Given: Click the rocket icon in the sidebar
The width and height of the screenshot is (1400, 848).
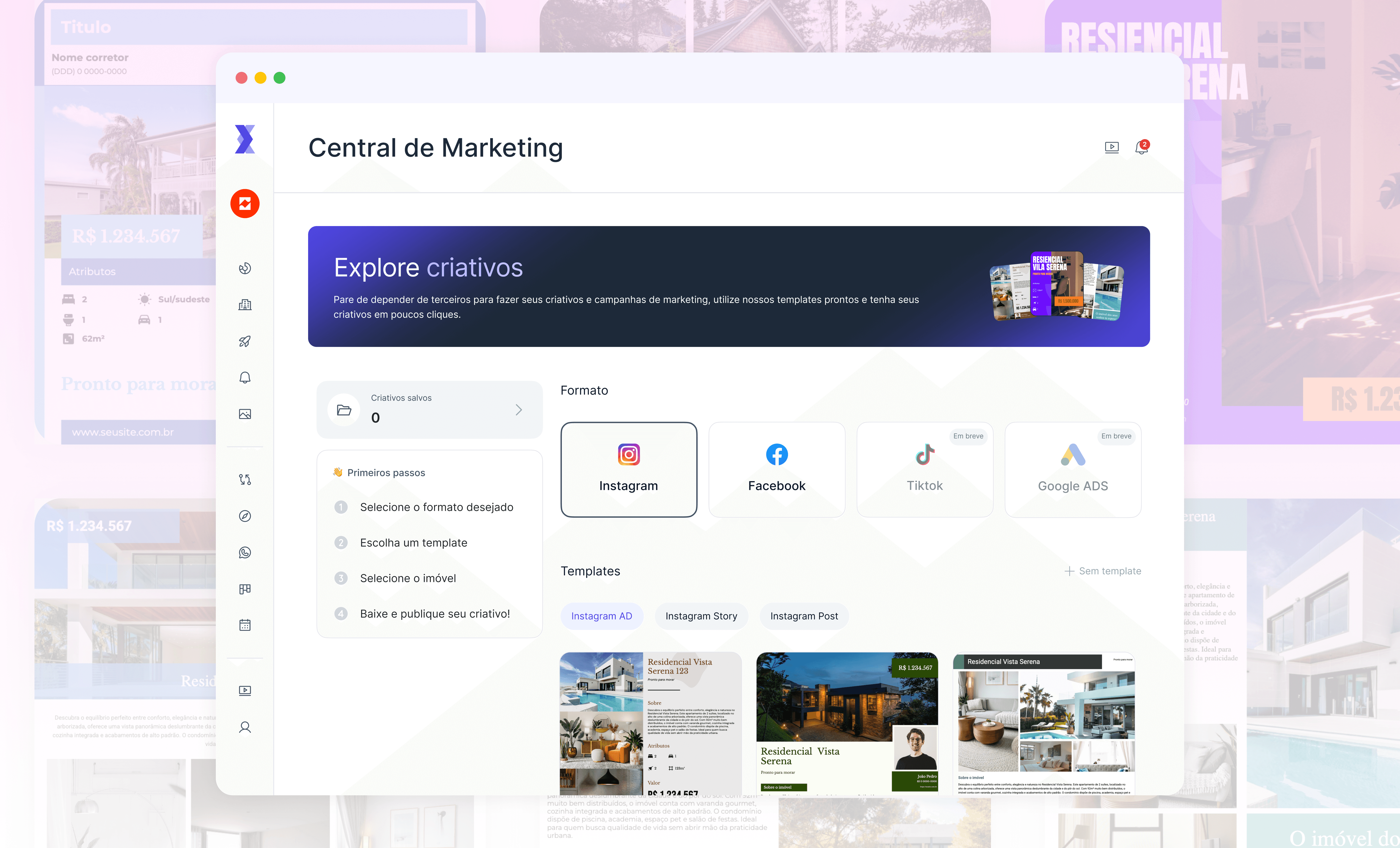Looking at the screenshot, I should tap(245, 341).
